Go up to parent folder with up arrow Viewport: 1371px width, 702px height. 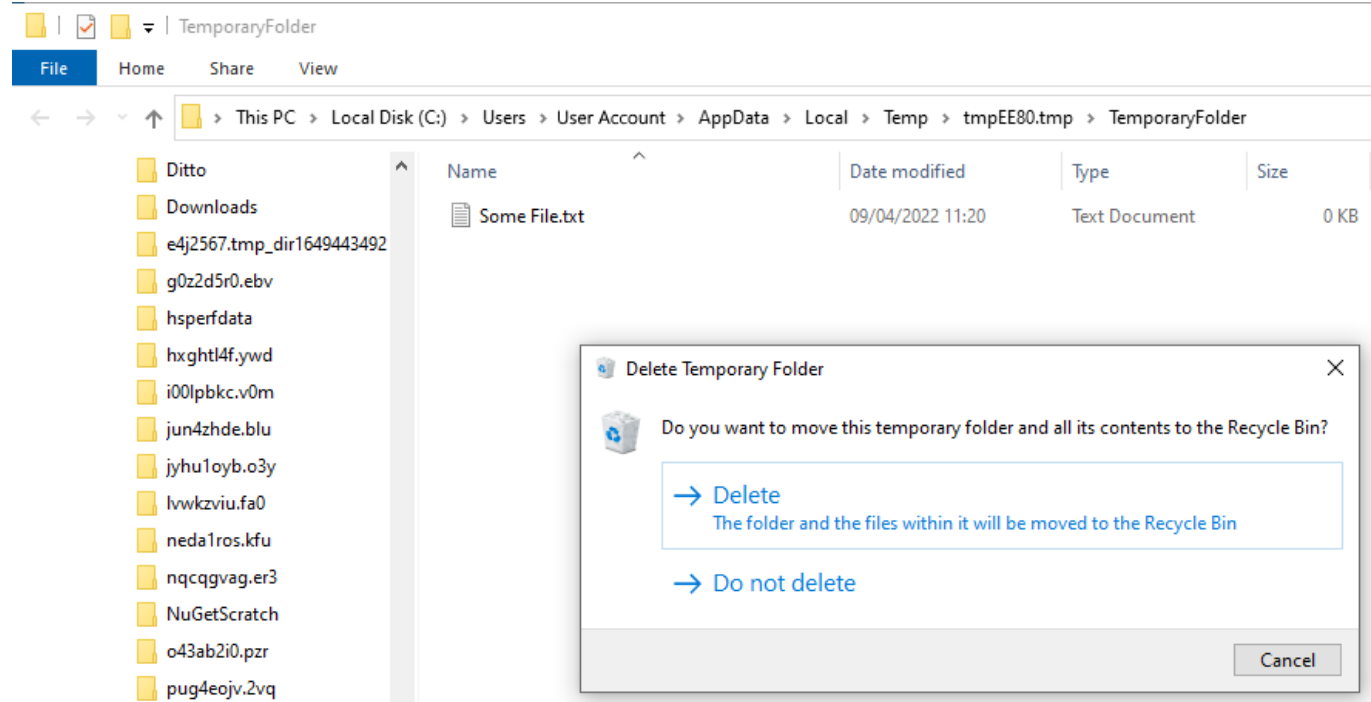point(152,117)
